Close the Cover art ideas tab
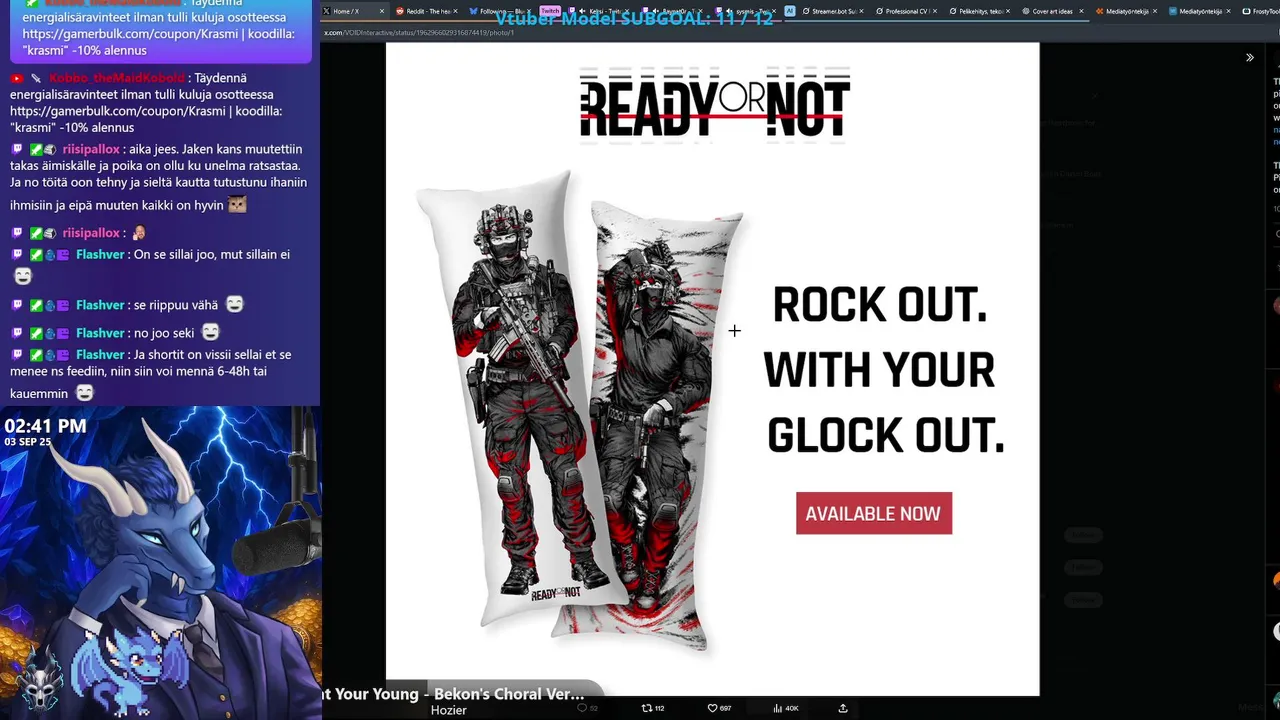 click(x=1081, y=11)
